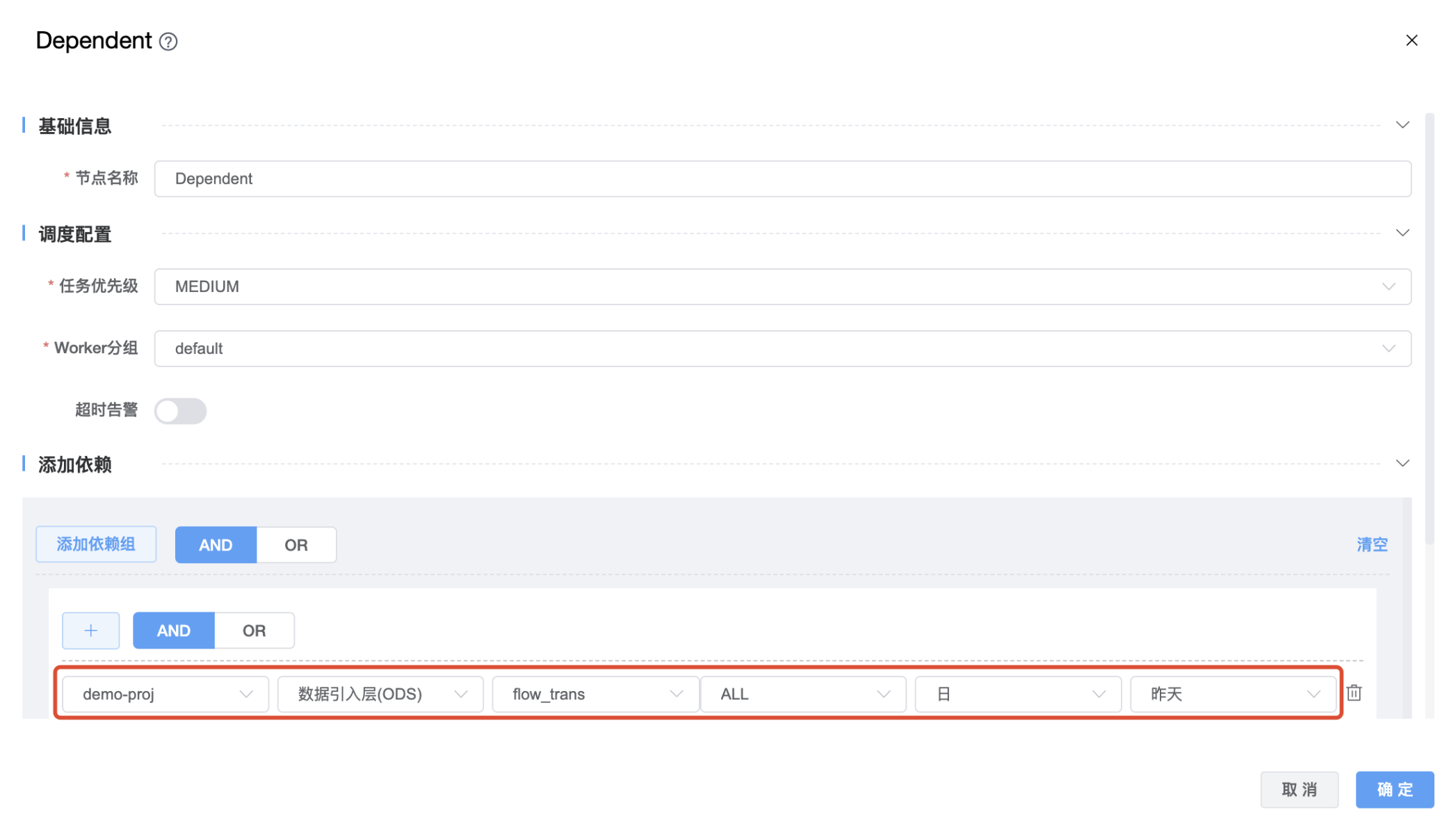Open the 昨天 date range dropdown
Image resolution: width=1456 pixels, height=830 pixels.
pyautogui.click(x=1233, y=694)
